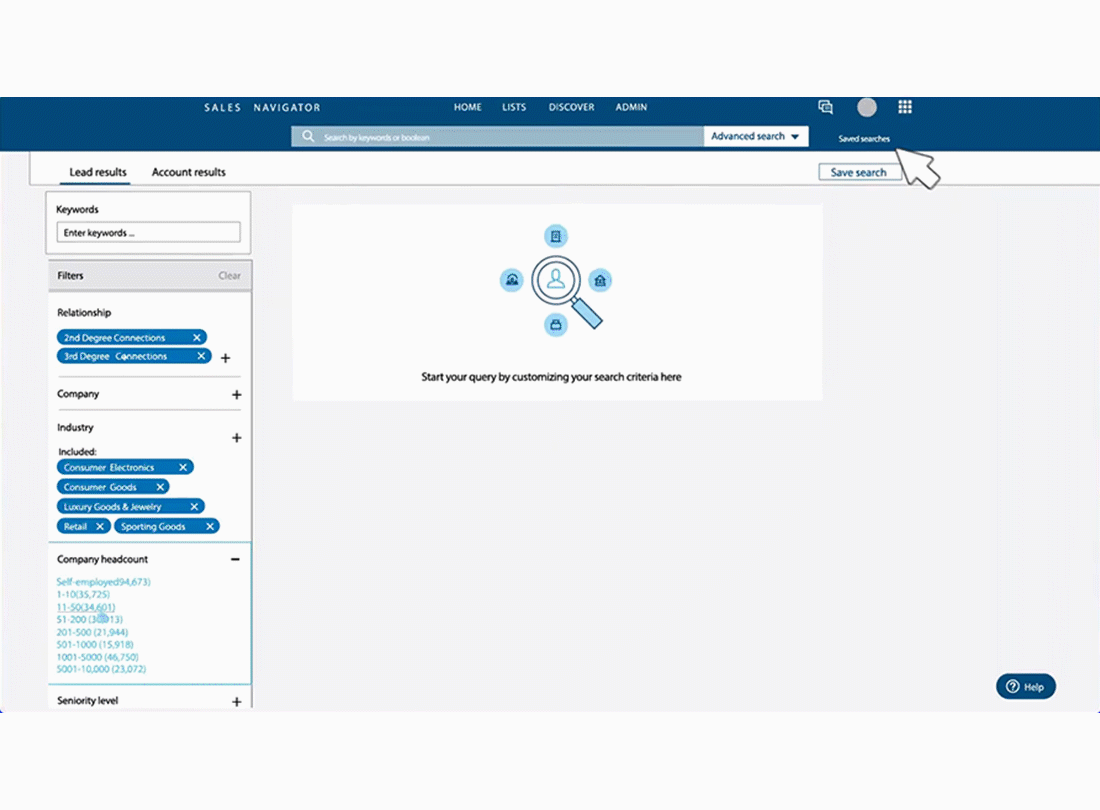Select the 201-500 headcount option
This screenshot has height=810, width=1100.
[92, 632]
